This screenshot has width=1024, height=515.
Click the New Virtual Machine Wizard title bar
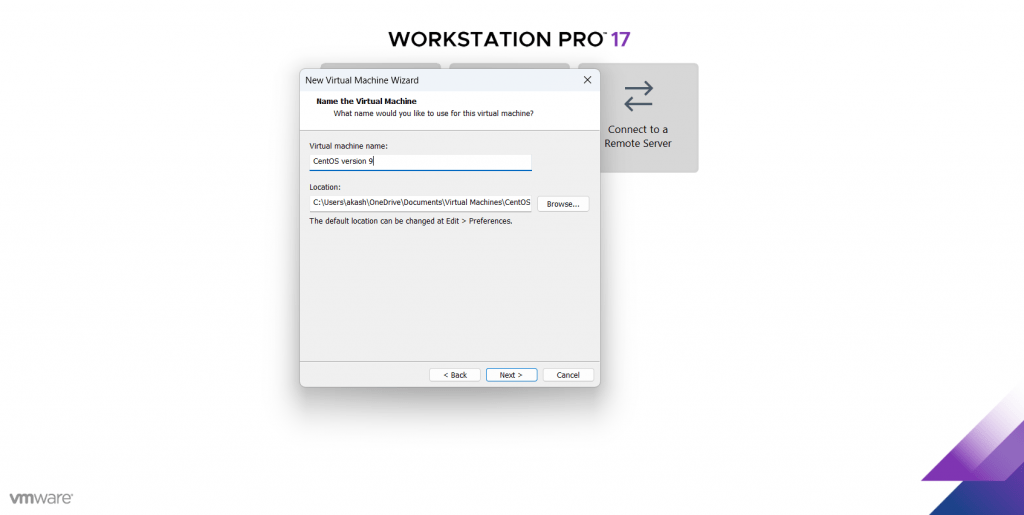pyautogui.click(x=441, y=80)
